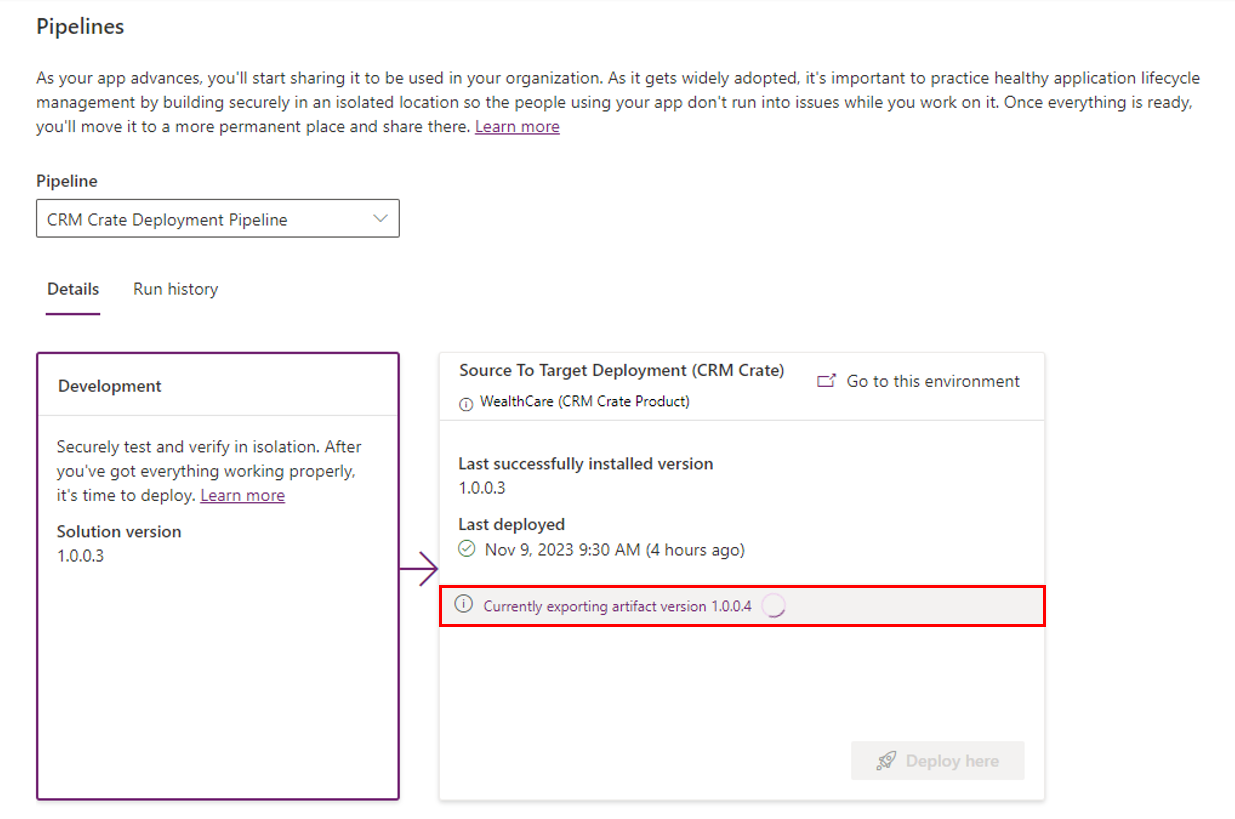Click the chevron on the Pipeline selector

[x=379, y=218]
